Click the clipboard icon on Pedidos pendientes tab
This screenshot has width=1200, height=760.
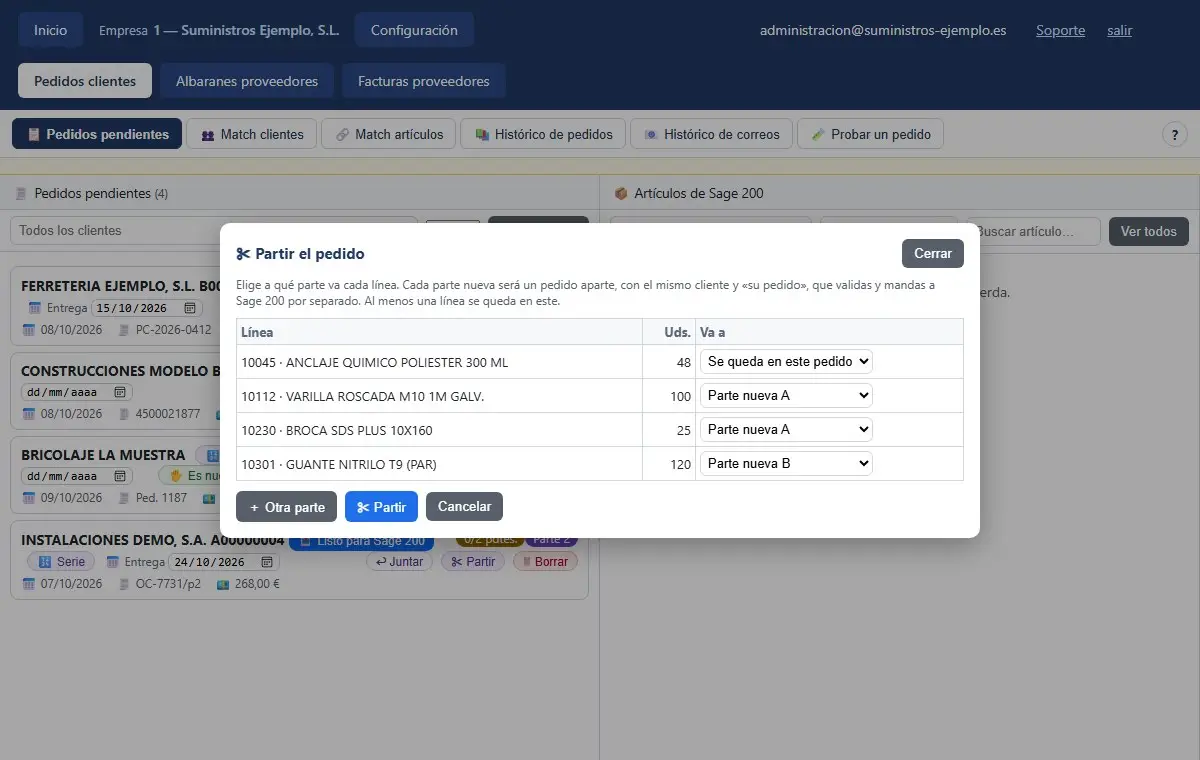coord(34,135)
